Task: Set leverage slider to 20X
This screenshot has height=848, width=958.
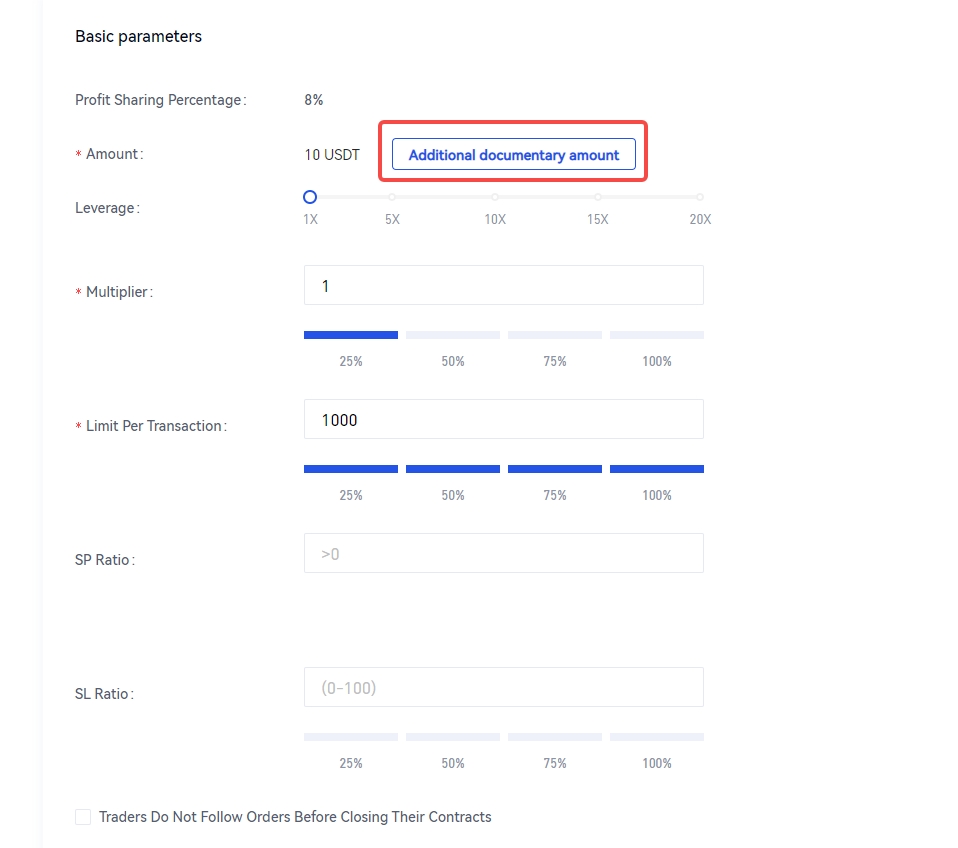Action: 700,197
